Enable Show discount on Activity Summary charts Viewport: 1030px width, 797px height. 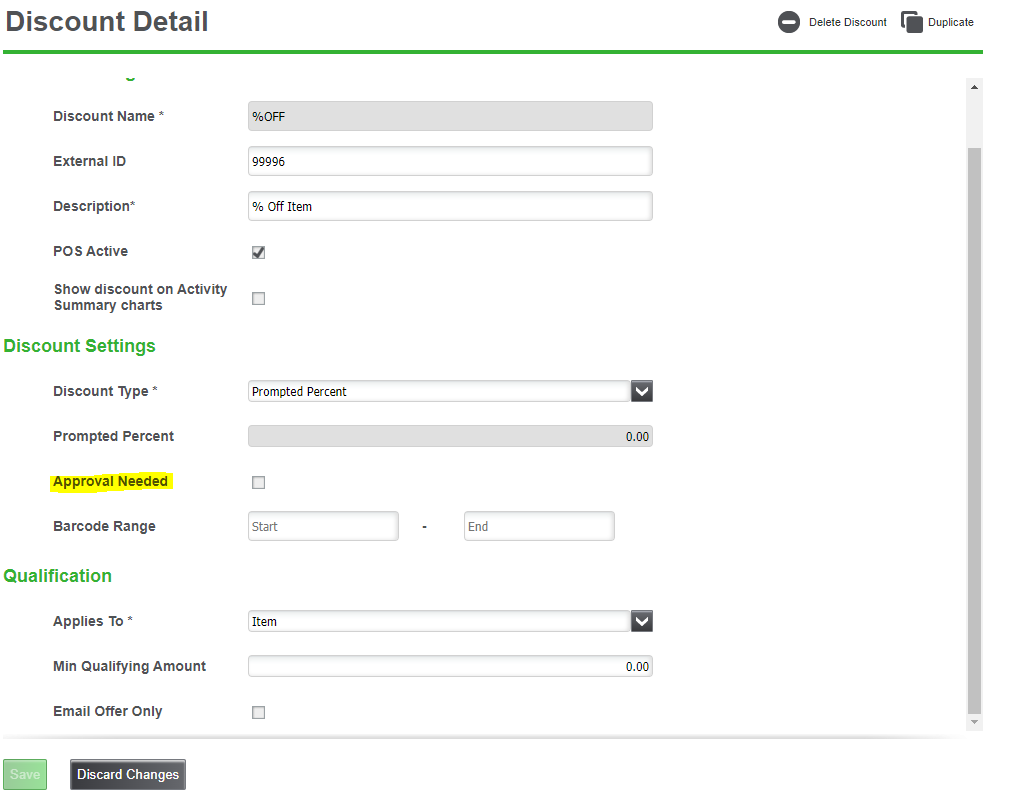click(259, 298)
